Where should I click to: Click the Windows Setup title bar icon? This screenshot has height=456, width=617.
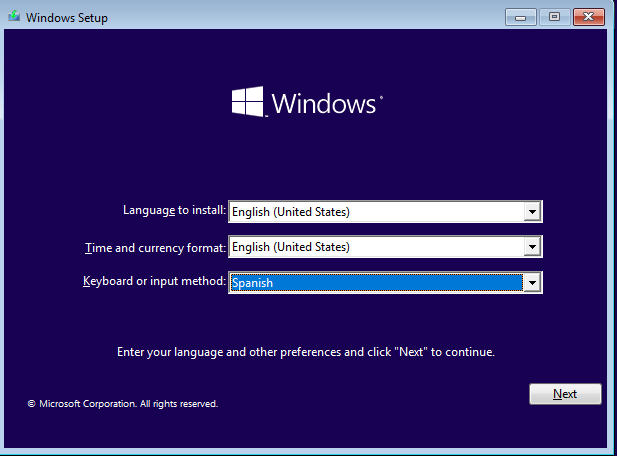[x=13, y=17]
